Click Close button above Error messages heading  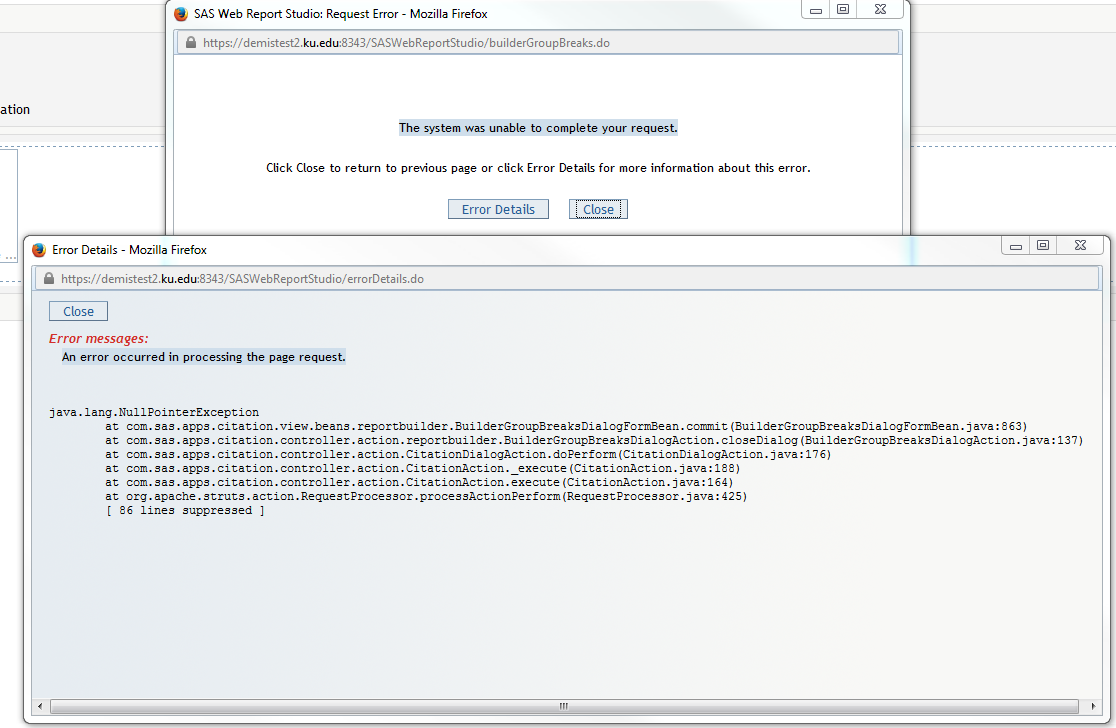[x=78, y=311]
